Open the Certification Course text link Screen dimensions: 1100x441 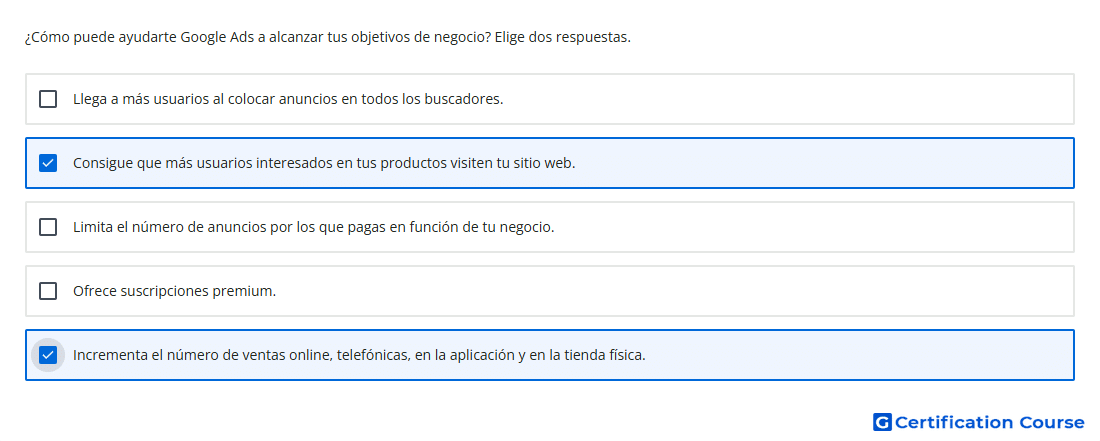click(989, 422)
